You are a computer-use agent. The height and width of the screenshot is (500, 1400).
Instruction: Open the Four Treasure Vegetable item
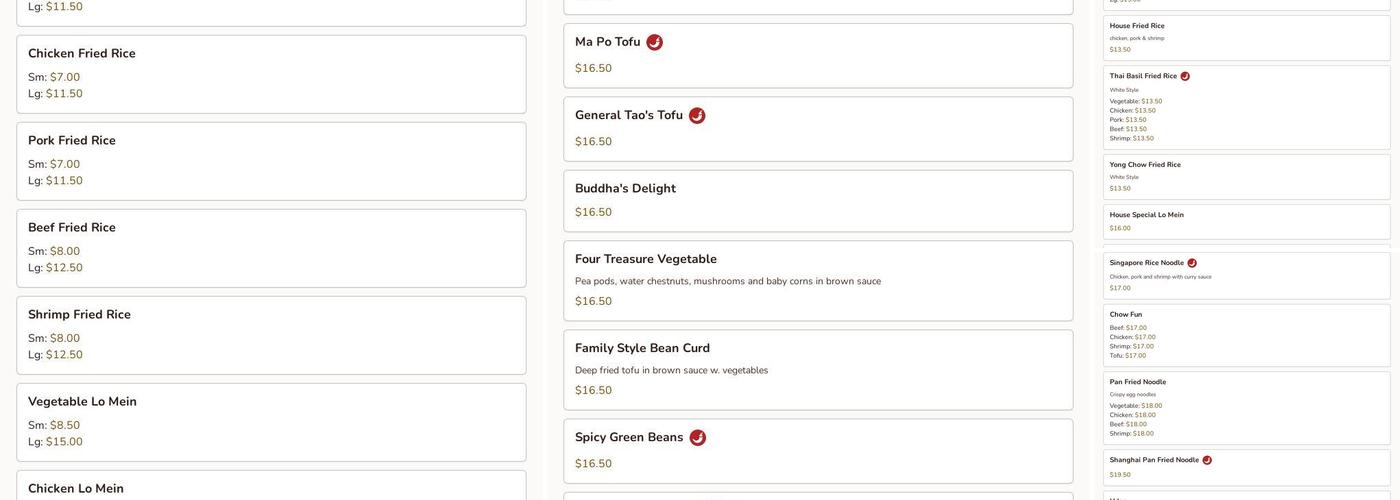tap(646, 259)
